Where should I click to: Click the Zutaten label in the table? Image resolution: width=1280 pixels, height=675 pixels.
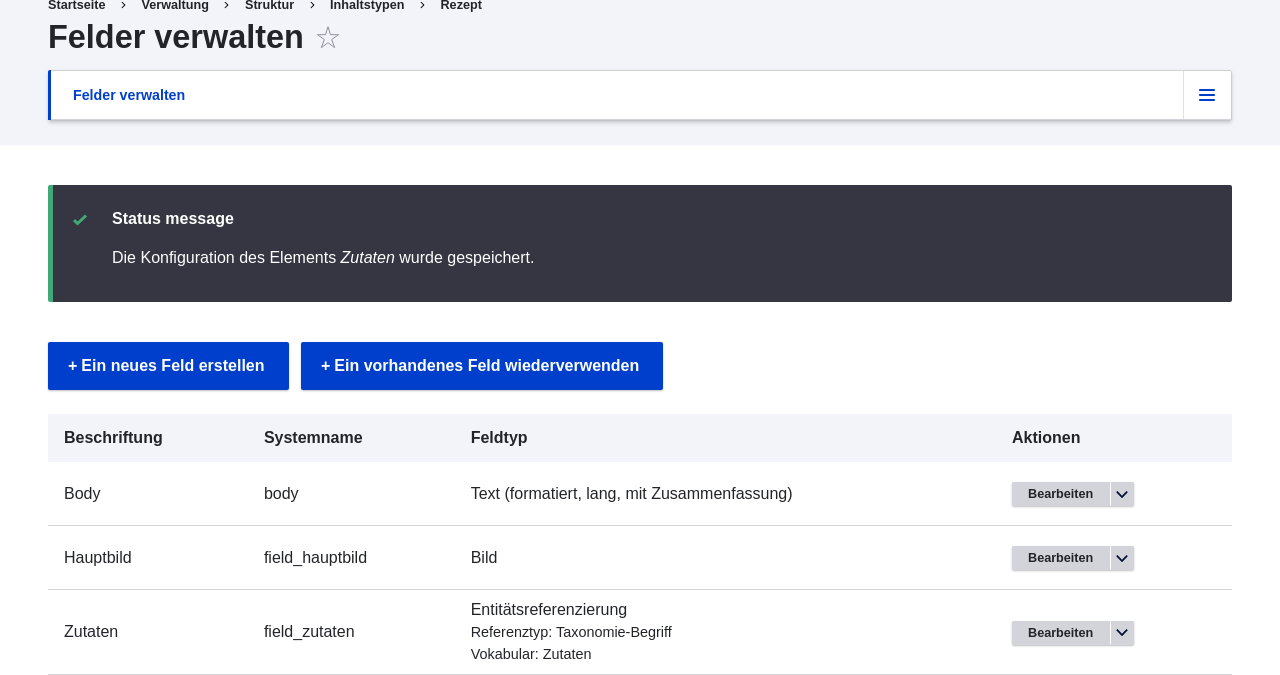click(91, 632)
